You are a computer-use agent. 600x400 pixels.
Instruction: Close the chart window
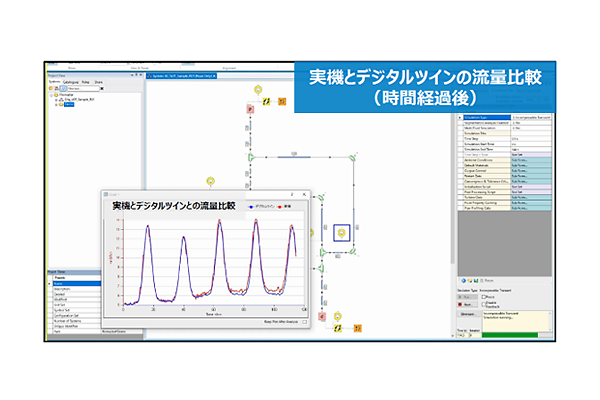(304, 194)
